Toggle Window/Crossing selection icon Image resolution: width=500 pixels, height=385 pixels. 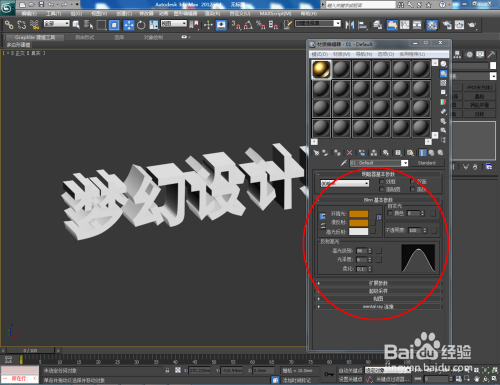point(114,25)
